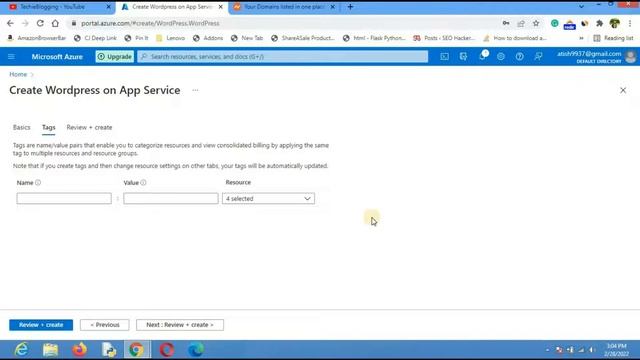Open the volume icon in the system tray
This screenshot has width=640, height=360.
pos(592,350)
